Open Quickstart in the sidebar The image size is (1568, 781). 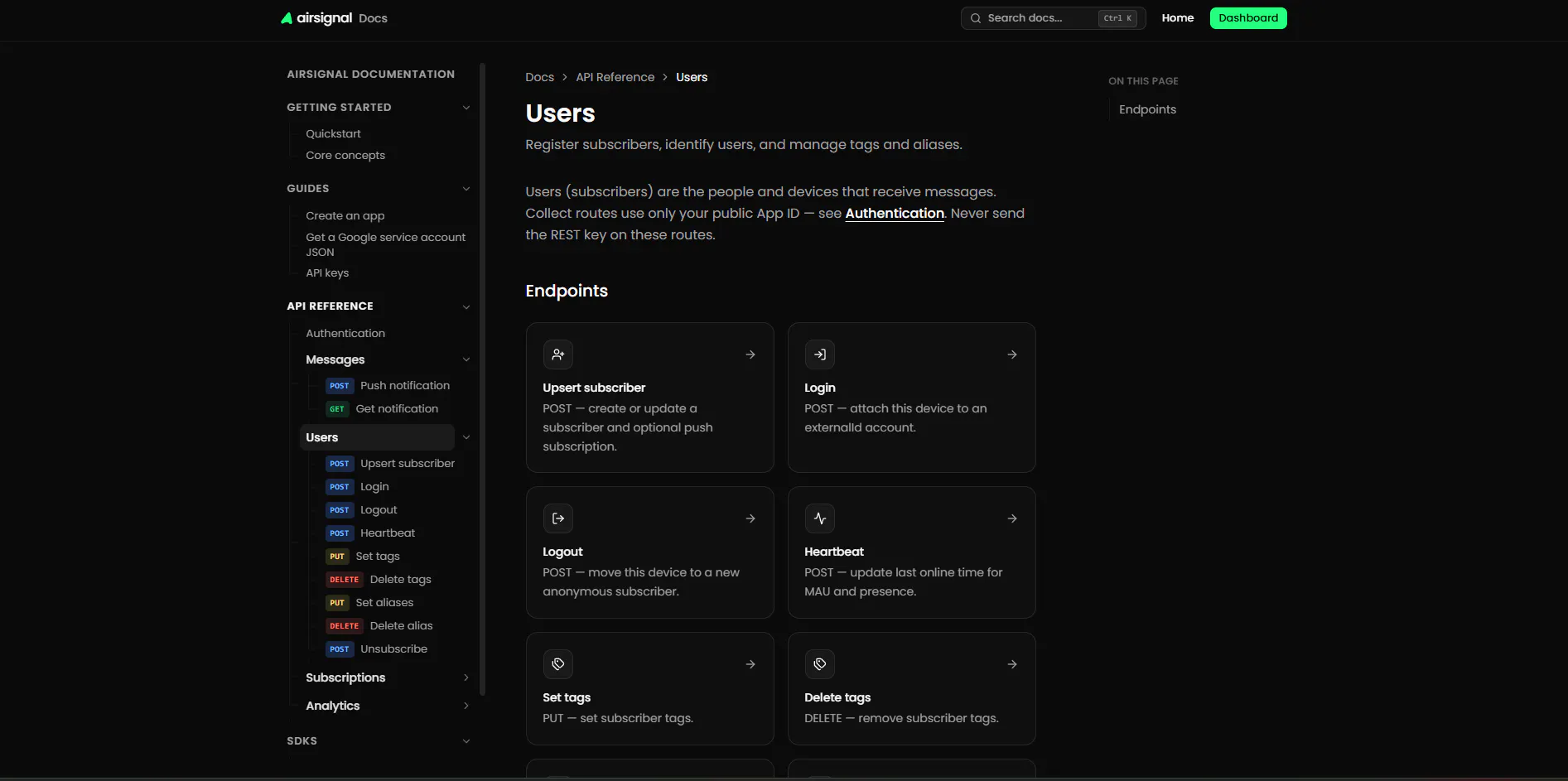tap(333, 134)
